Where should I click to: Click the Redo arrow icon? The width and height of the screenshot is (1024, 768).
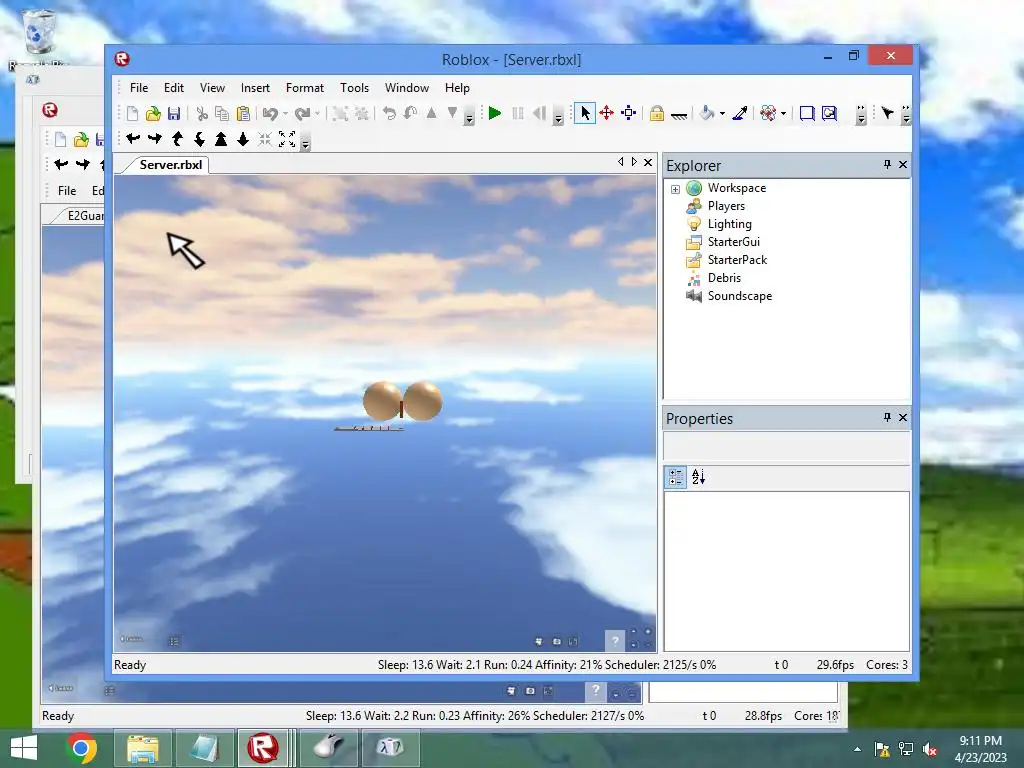pyautogui.click(x=302, y=114)
